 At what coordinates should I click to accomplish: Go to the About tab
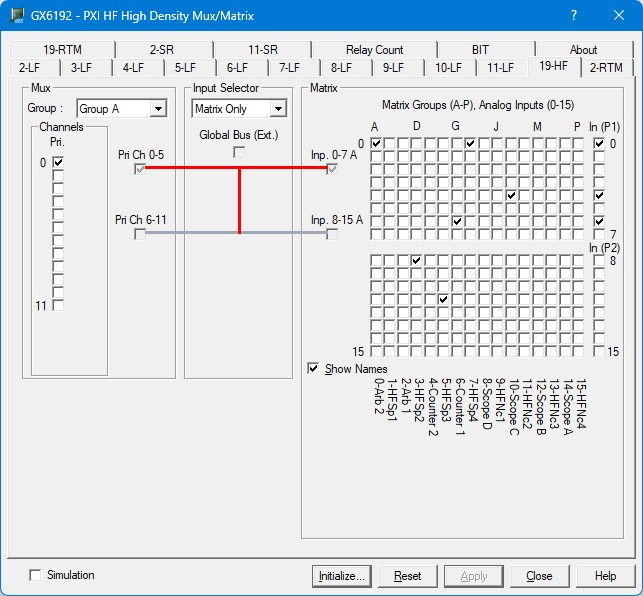tap(583, 49)
